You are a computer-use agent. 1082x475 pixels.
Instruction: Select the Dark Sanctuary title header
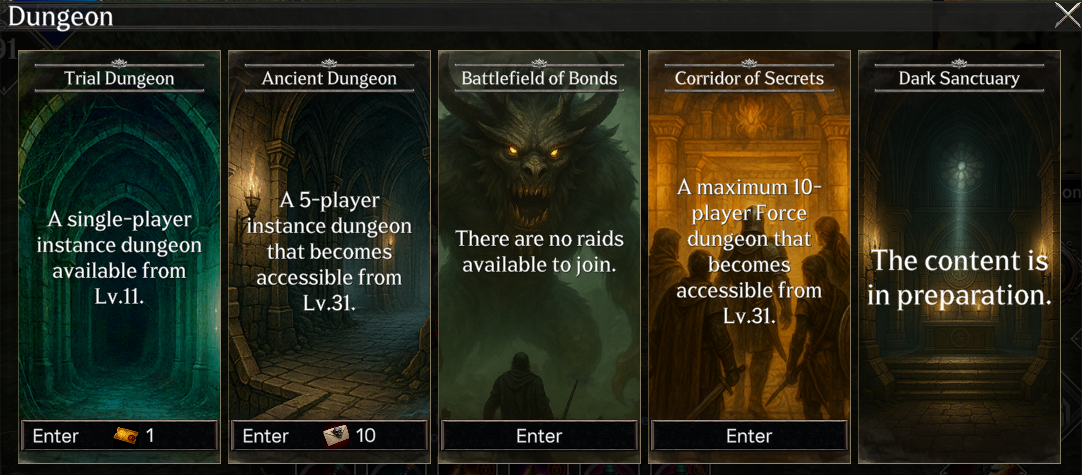(x=958, y=78)
